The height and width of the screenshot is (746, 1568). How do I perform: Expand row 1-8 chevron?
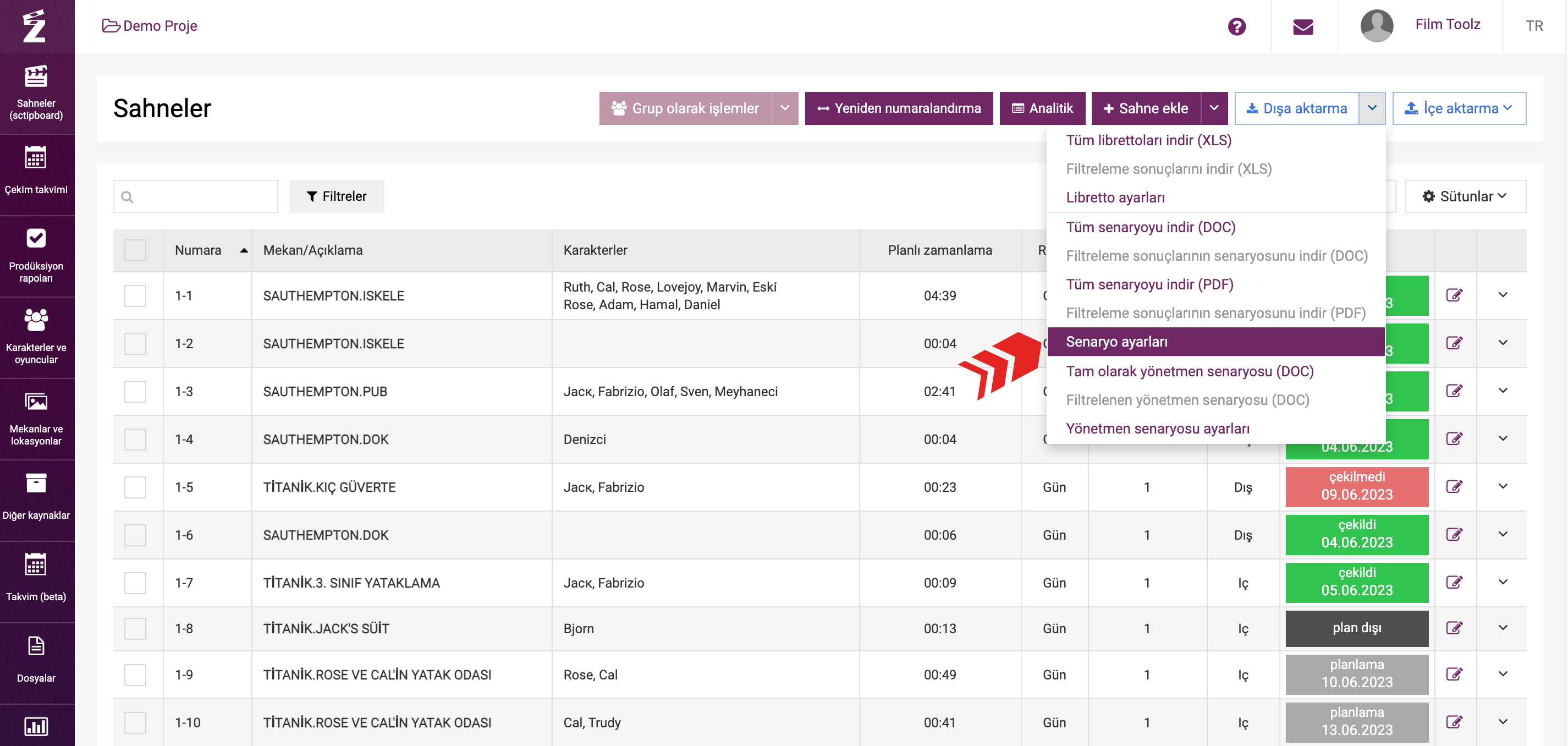[1503, 628]
